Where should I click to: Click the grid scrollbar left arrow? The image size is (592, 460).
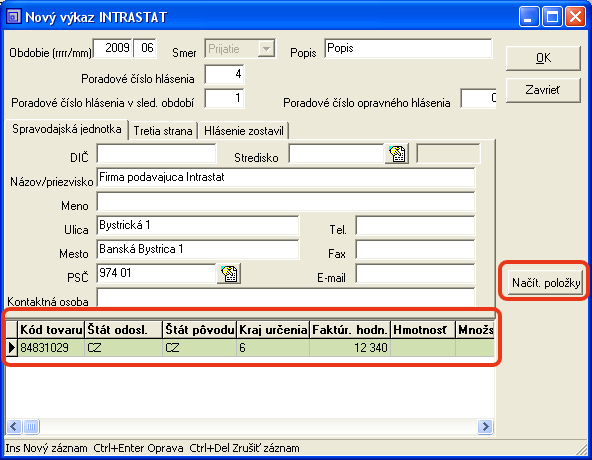14,427
